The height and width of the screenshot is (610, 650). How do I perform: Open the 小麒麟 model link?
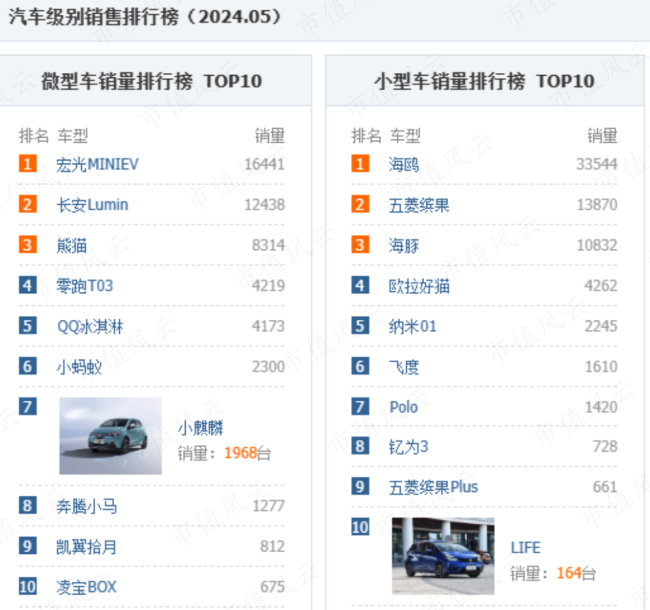[x=201, y=428]
